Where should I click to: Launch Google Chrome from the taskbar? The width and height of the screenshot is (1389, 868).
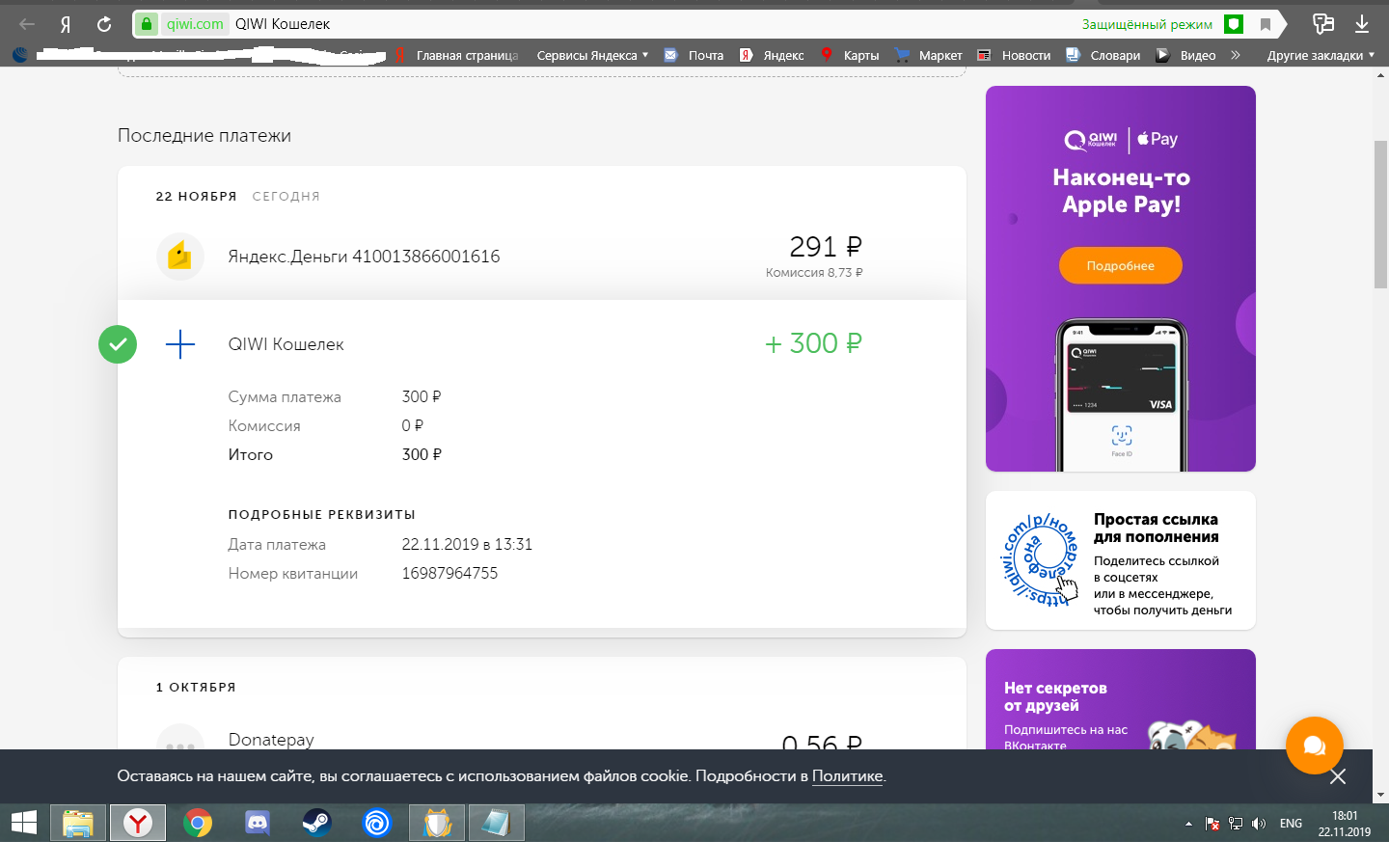tap(198, 823)
